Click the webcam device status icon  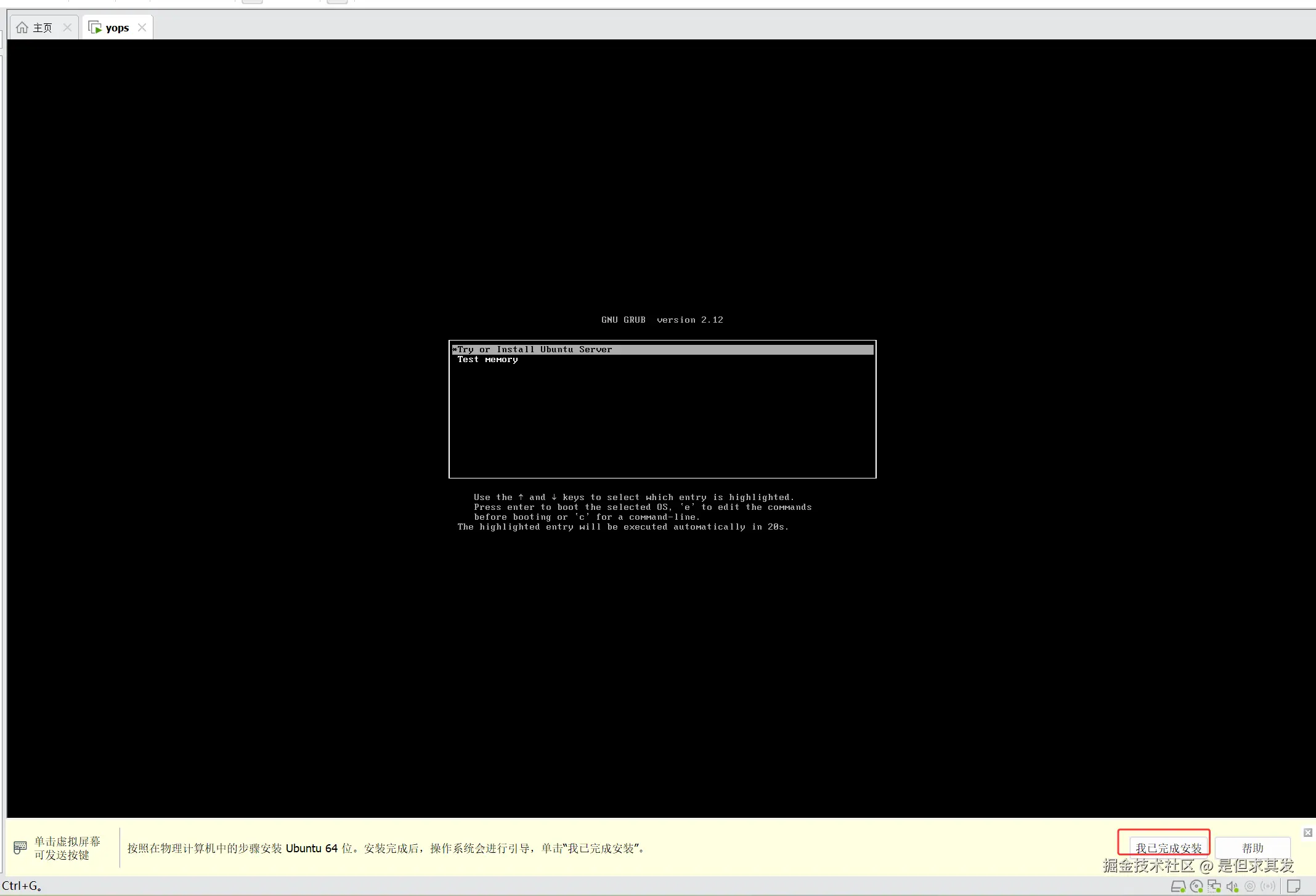[1249, 887]
